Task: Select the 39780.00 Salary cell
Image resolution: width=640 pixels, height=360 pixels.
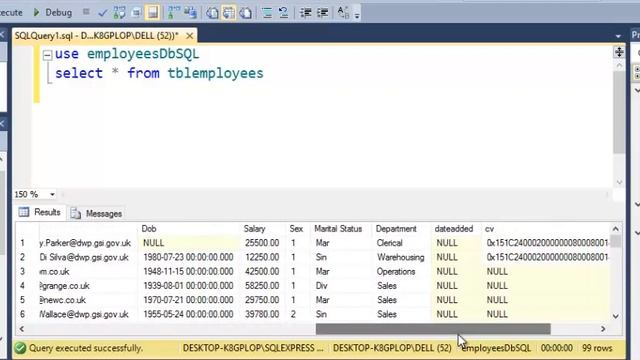Action: (262, 314)
